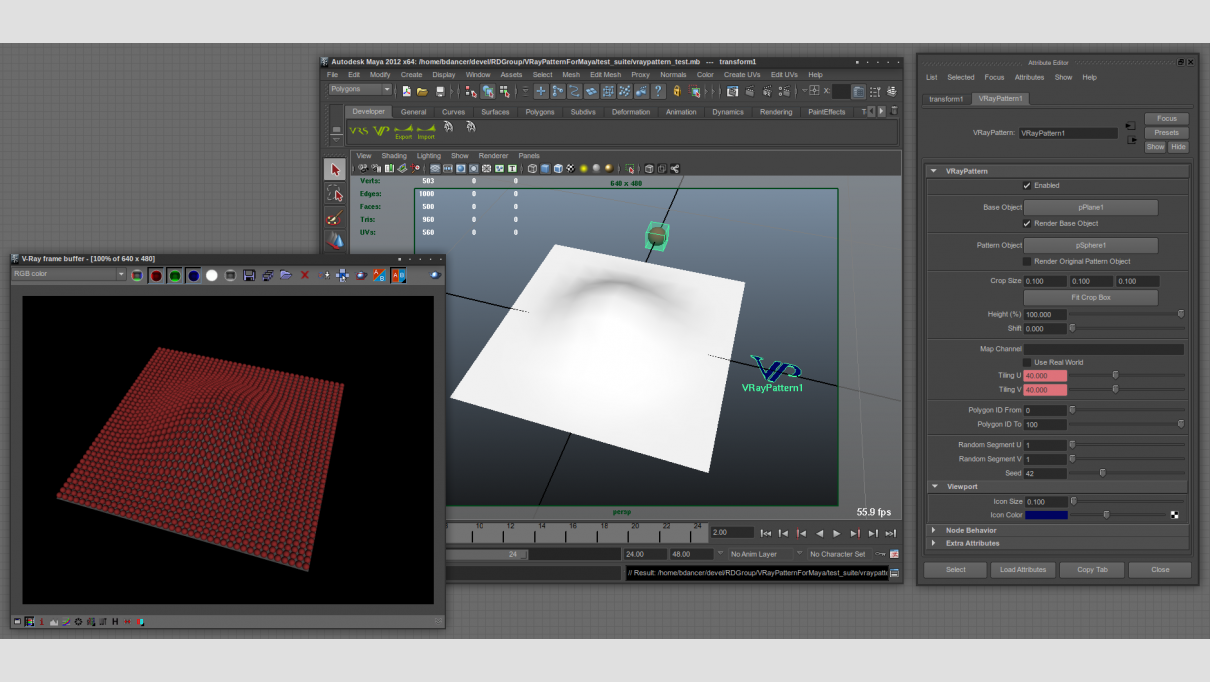Click the padlock lock selection icon
This screenshot has width=1210, height=682.
[677, 91]
